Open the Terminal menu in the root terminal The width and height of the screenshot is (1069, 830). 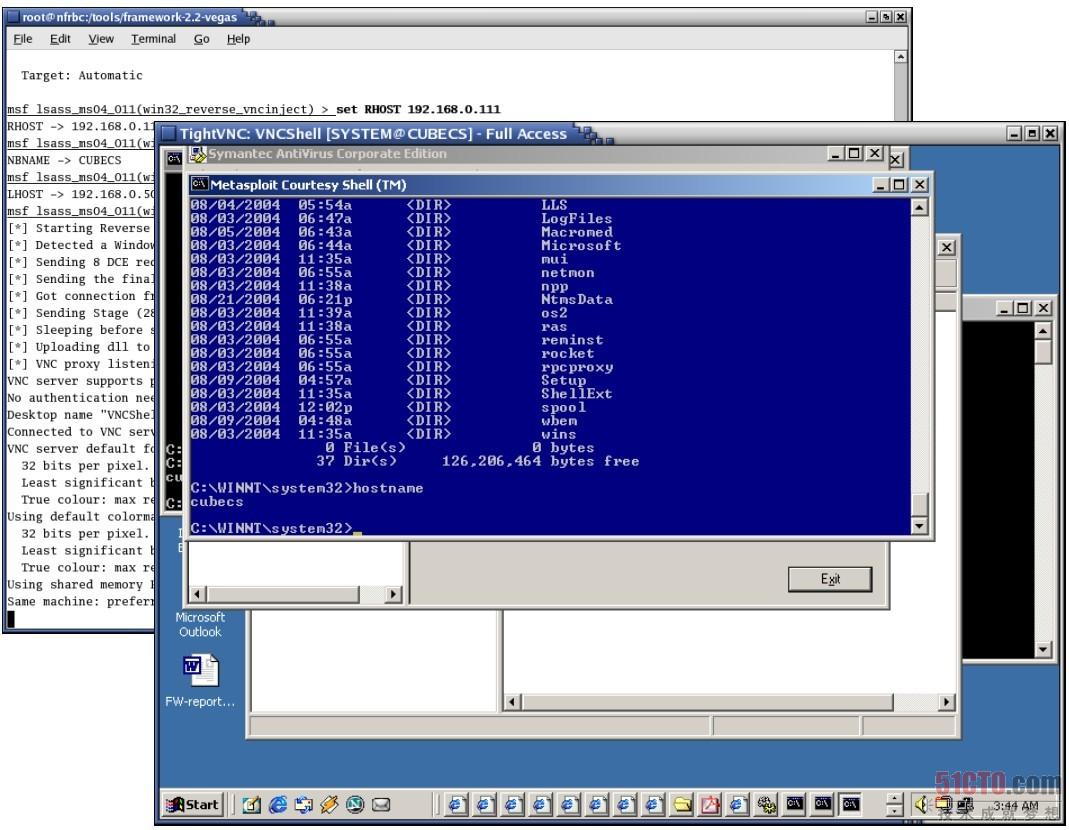(x=153, y=39)
